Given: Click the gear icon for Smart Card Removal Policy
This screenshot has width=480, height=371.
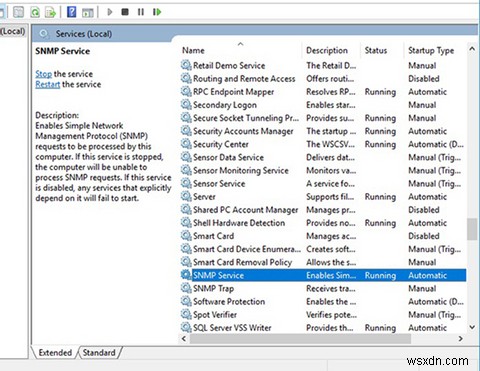Looking at the screenshot, I should (x=186, y=262).
